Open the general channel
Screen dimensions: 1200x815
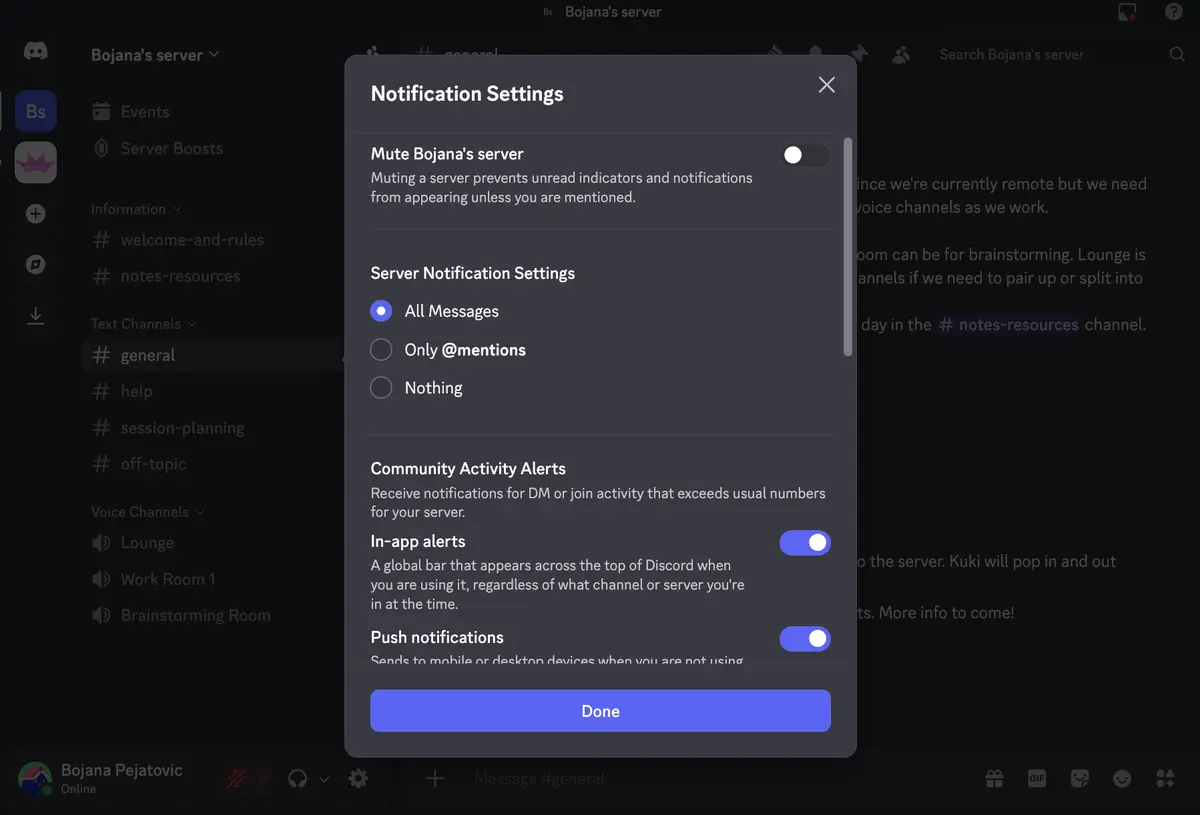pyautogui.click(x=147, y=354)
